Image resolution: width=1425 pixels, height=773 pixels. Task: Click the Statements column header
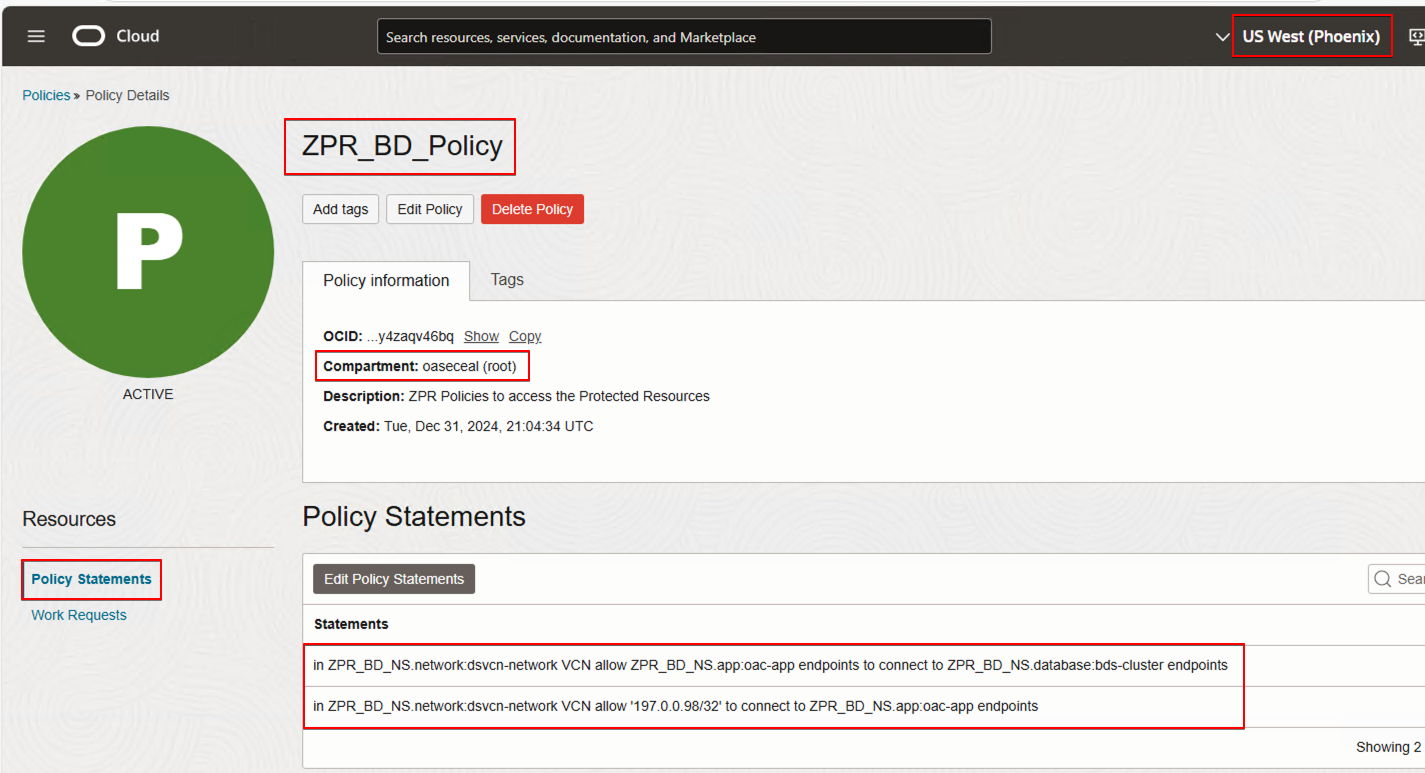point(351,624)
